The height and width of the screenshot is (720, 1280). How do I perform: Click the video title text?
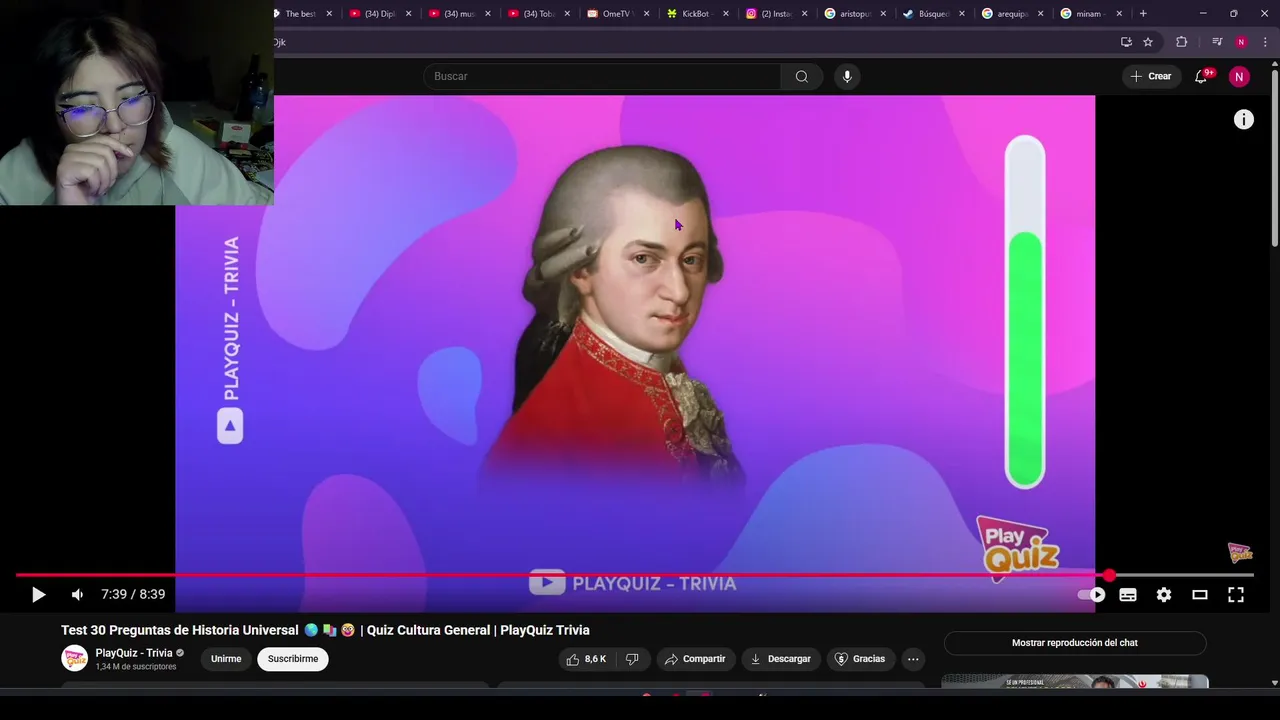pyautogui.click(x=325, y=630)
